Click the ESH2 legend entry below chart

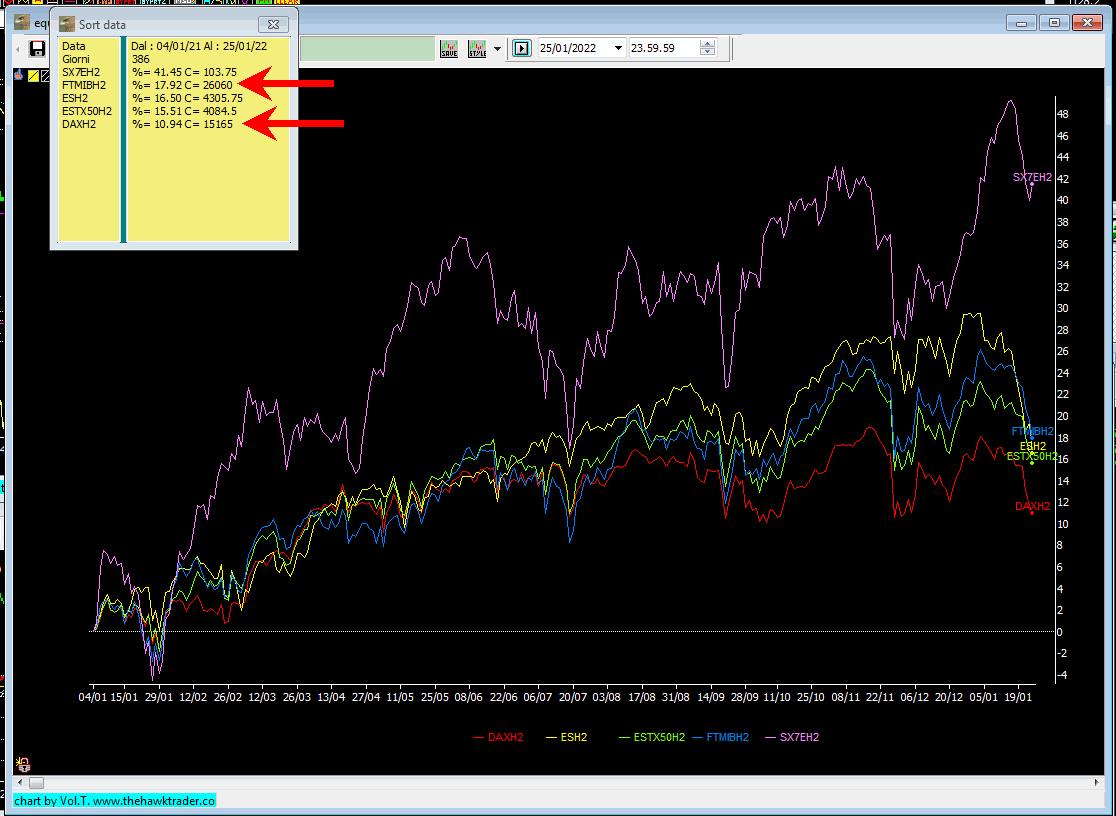point(567,737)
